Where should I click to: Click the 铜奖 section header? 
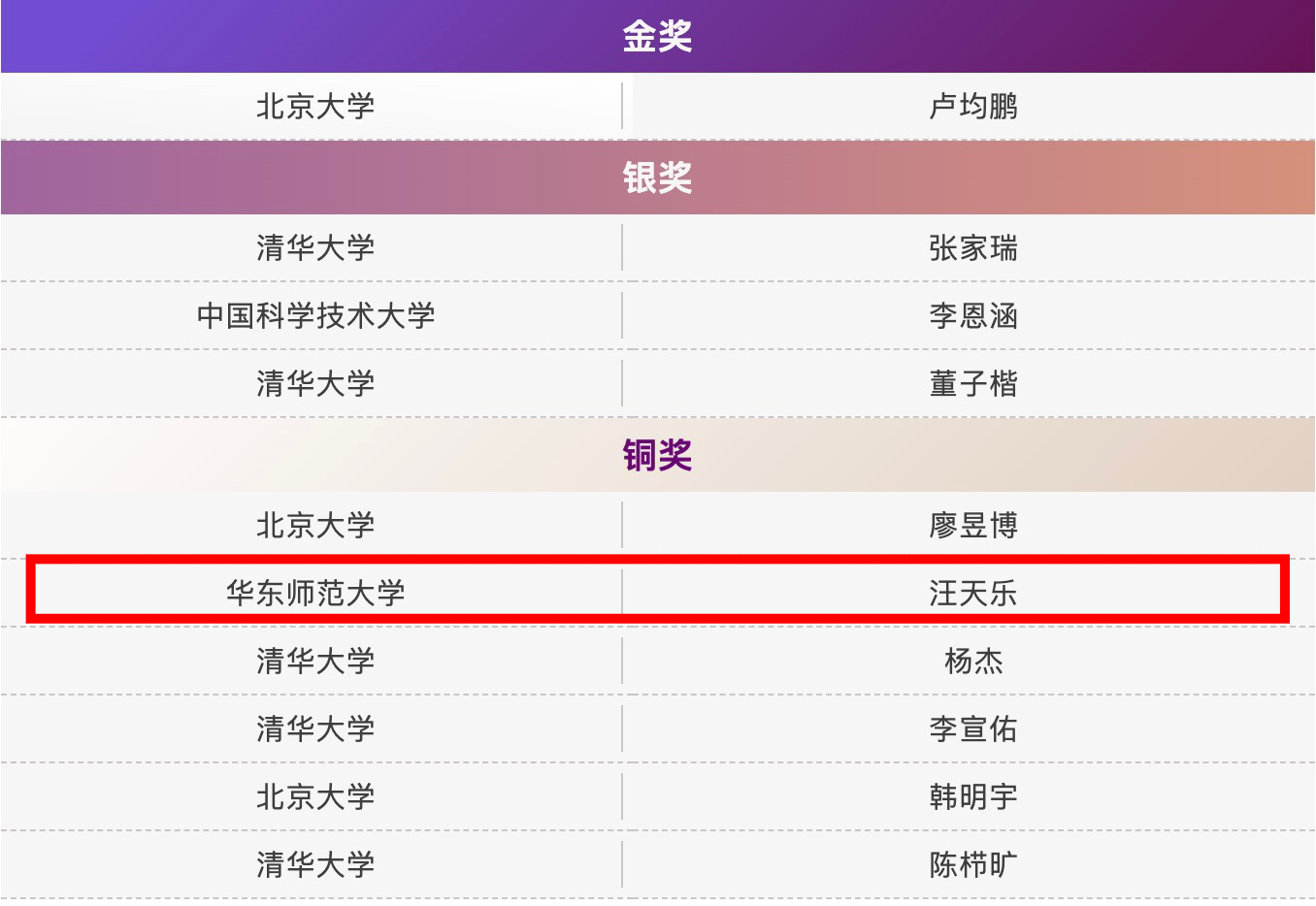tap(657, 454)
